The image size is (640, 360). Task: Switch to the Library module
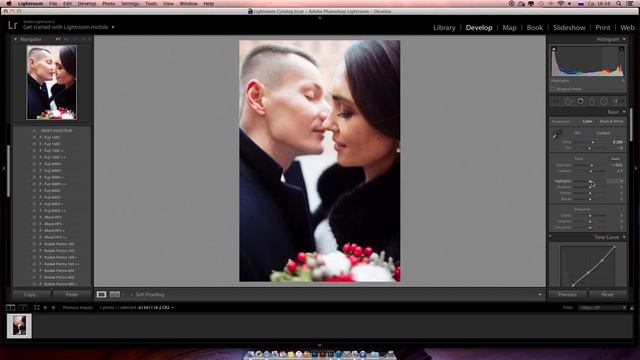444,27
